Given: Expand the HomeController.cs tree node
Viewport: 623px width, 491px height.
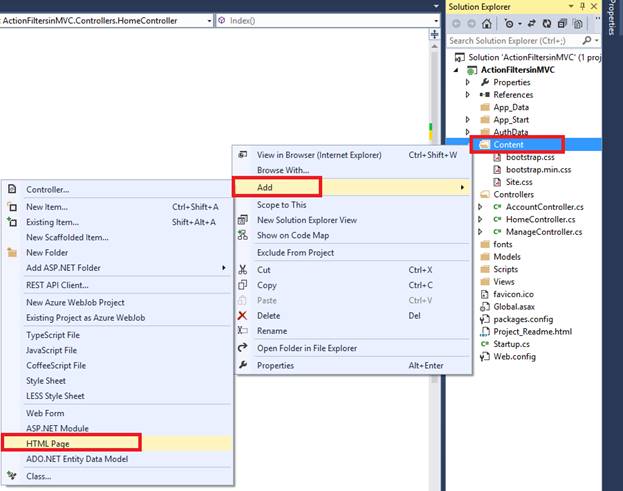Looking at the screenshot, I should tap(480, 219).
